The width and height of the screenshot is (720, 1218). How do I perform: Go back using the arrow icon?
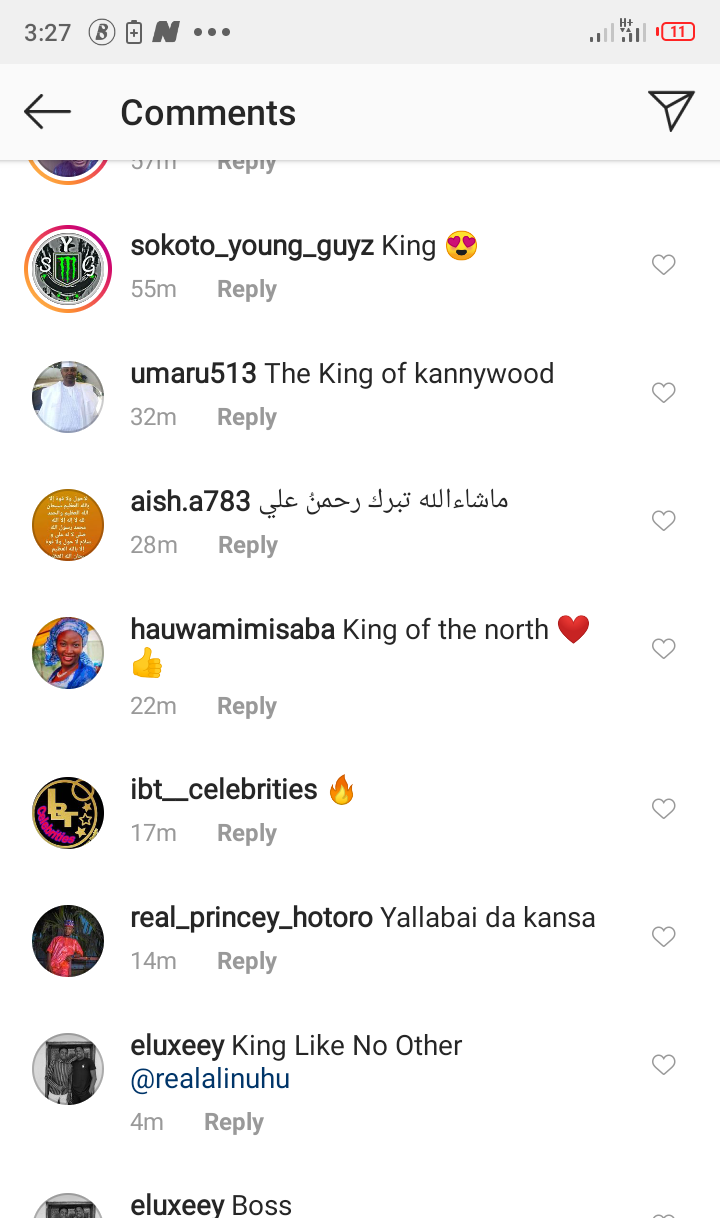click(47, 112)
